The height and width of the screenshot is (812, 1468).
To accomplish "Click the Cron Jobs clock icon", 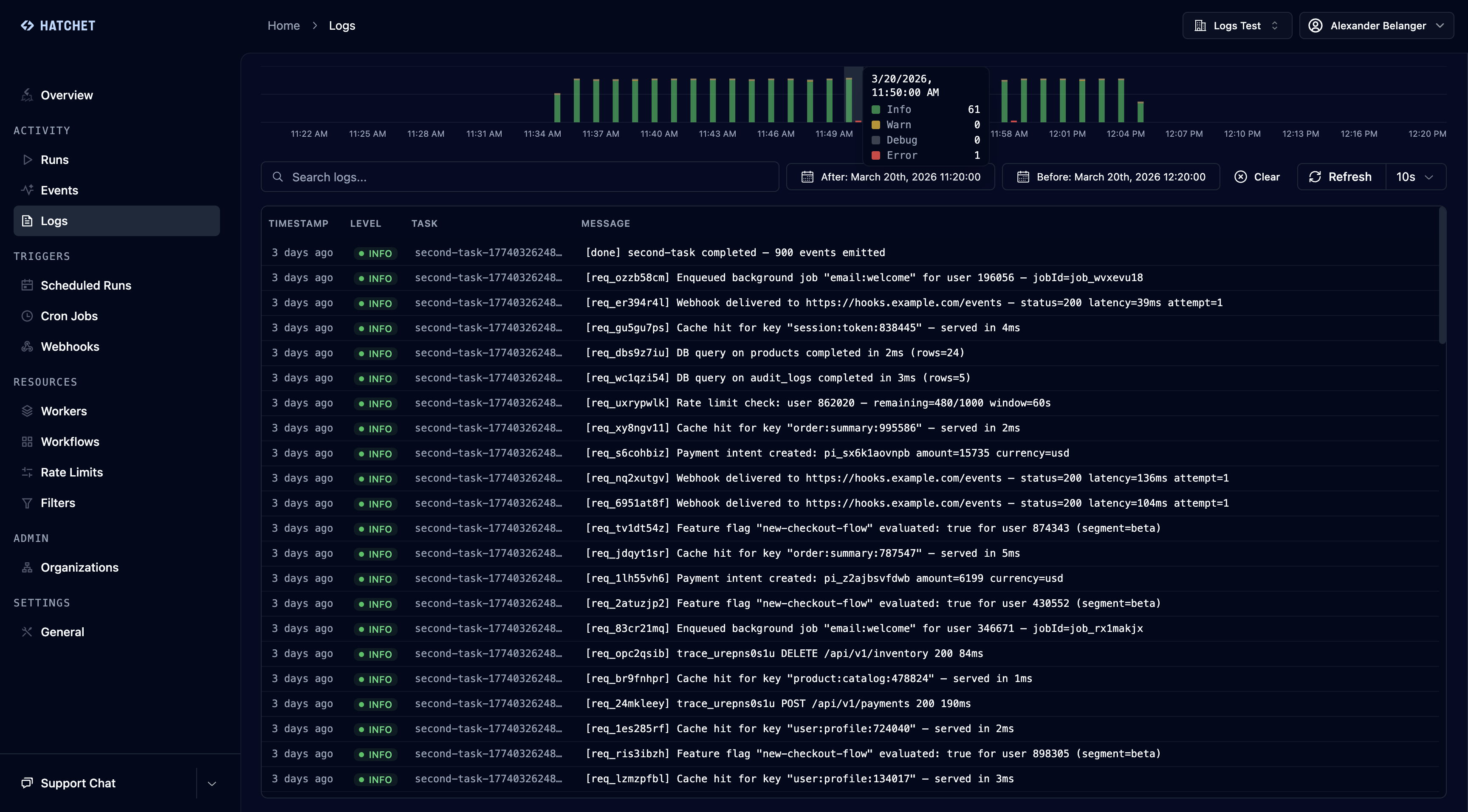I will [x=27, y=316].
